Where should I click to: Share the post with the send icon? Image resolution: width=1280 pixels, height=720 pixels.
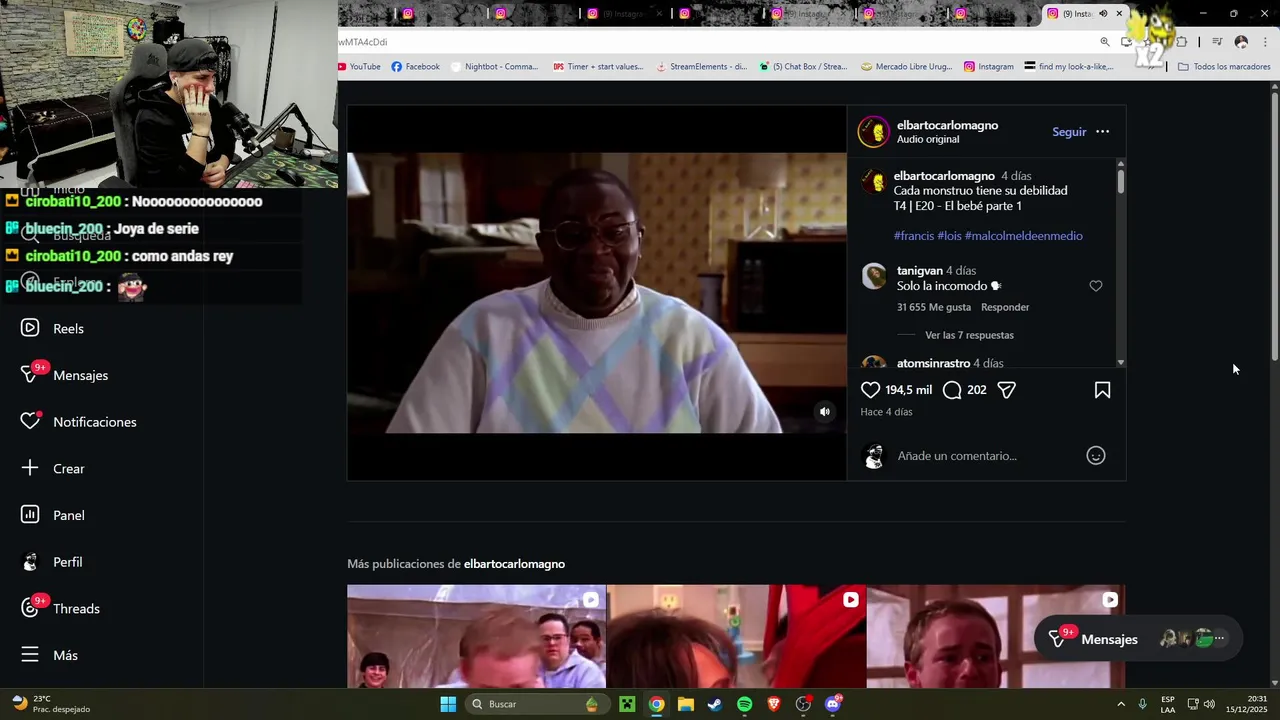[x=1007, y=390]
